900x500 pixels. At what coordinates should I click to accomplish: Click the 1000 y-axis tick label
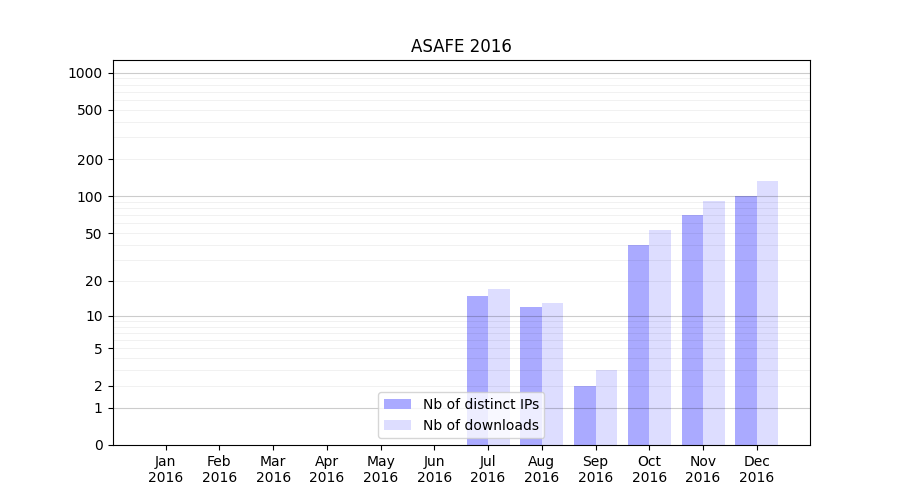(84, 73)
